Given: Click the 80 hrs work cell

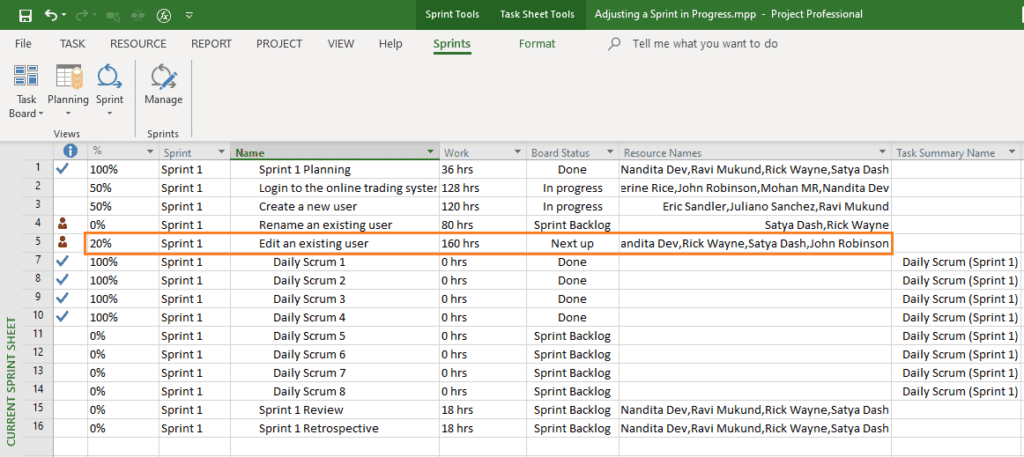Looking at the screenshot, I should coord(483,225).
